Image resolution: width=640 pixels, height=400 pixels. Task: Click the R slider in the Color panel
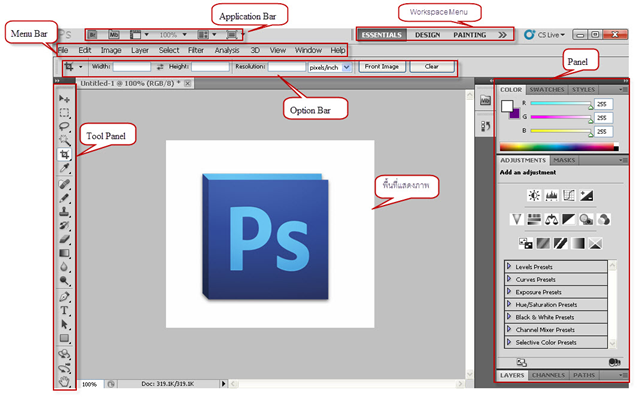coord(560,104)
